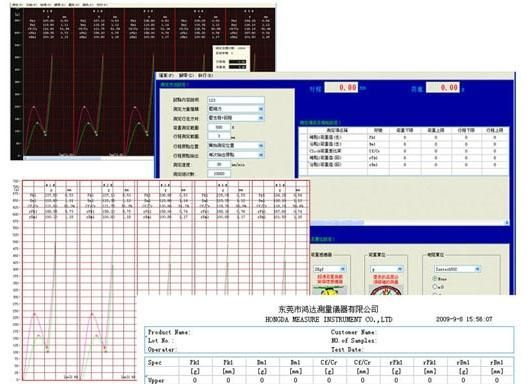This screenshot has width=527, height=384.
Task: Select the second stroke unit radio button
Action: (435, 287)
